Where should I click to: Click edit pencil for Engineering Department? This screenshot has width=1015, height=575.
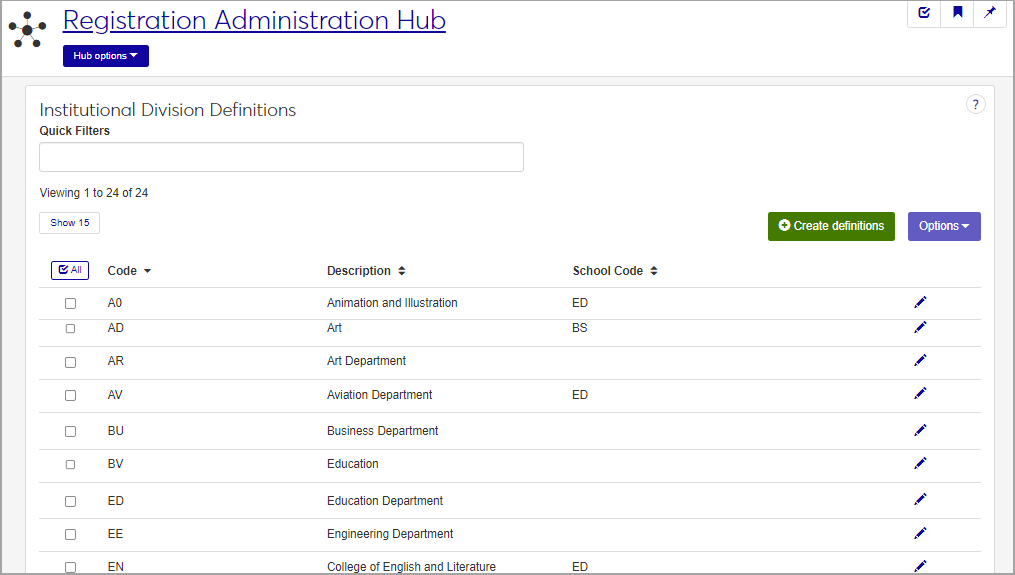click(920, 533)
